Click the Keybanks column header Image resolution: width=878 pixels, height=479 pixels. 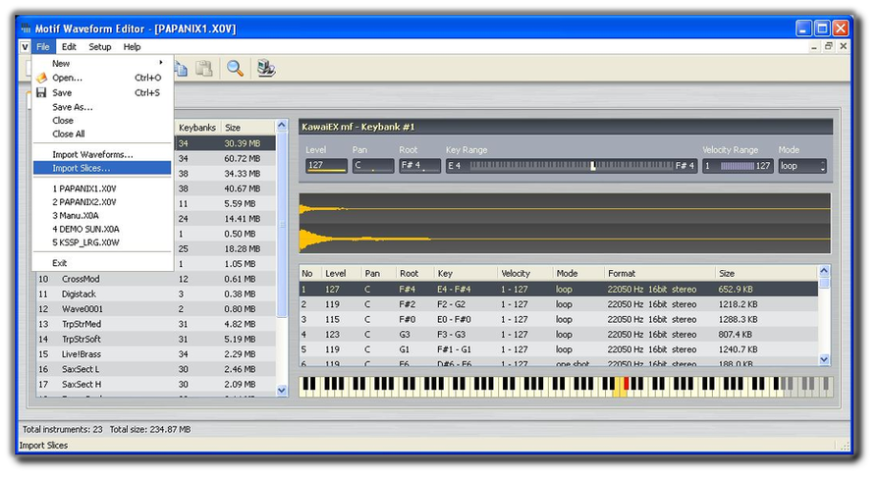click(197, 128)
